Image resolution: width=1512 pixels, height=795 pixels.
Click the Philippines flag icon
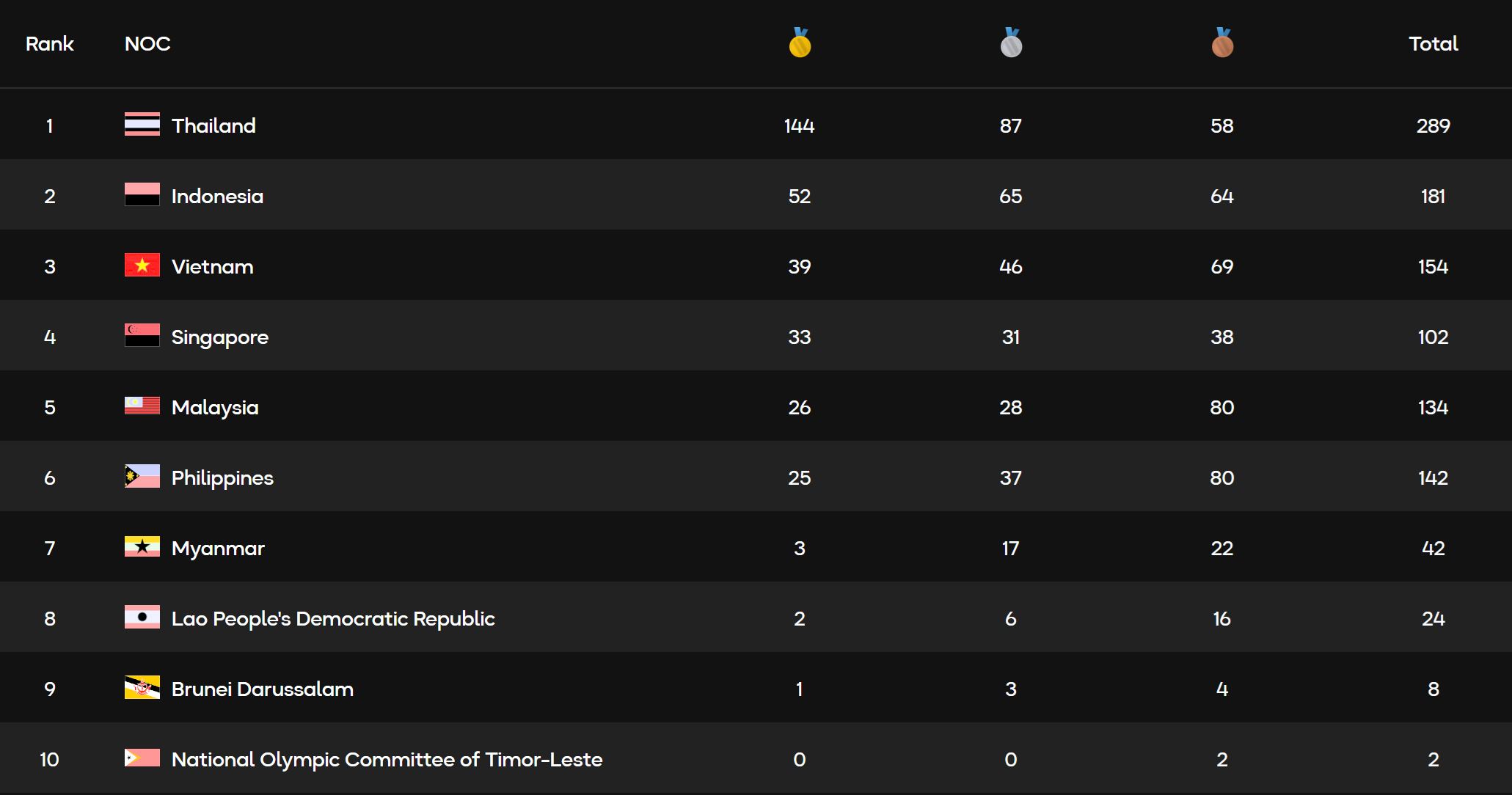pyautogui.click(x=142, y=477)
